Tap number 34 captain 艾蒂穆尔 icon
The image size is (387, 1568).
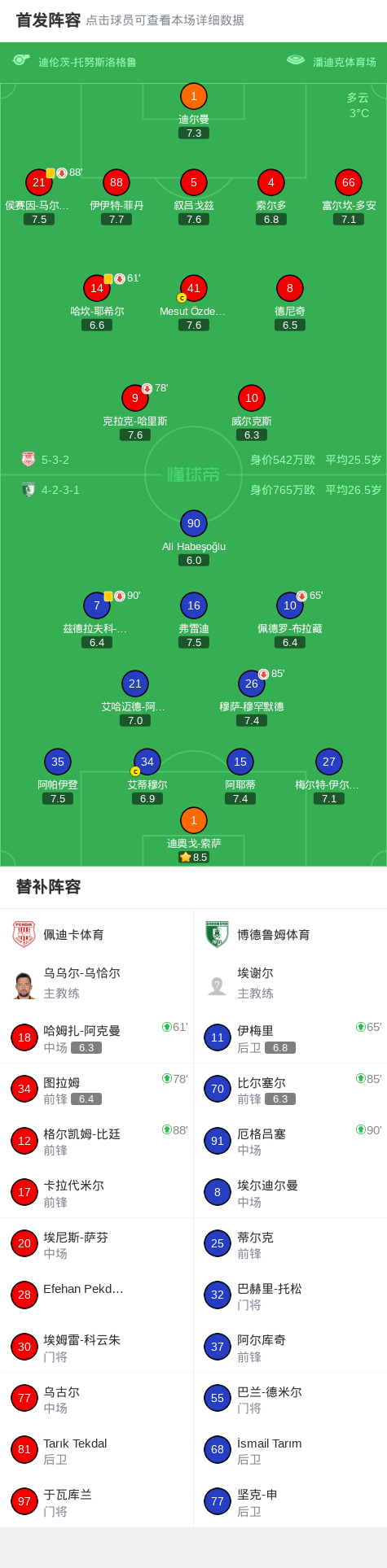pyautogui.click(x=147, y=762)
